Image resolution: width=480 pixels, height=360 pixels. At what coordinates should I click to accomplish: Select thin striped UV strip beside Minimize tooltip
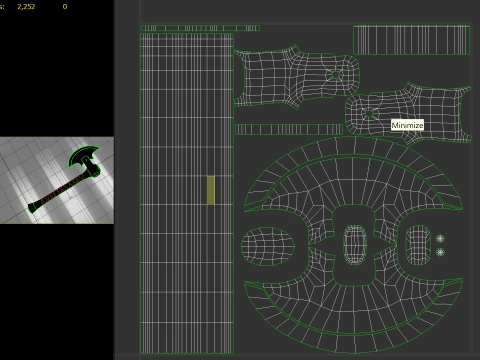(x=289, y=129)
